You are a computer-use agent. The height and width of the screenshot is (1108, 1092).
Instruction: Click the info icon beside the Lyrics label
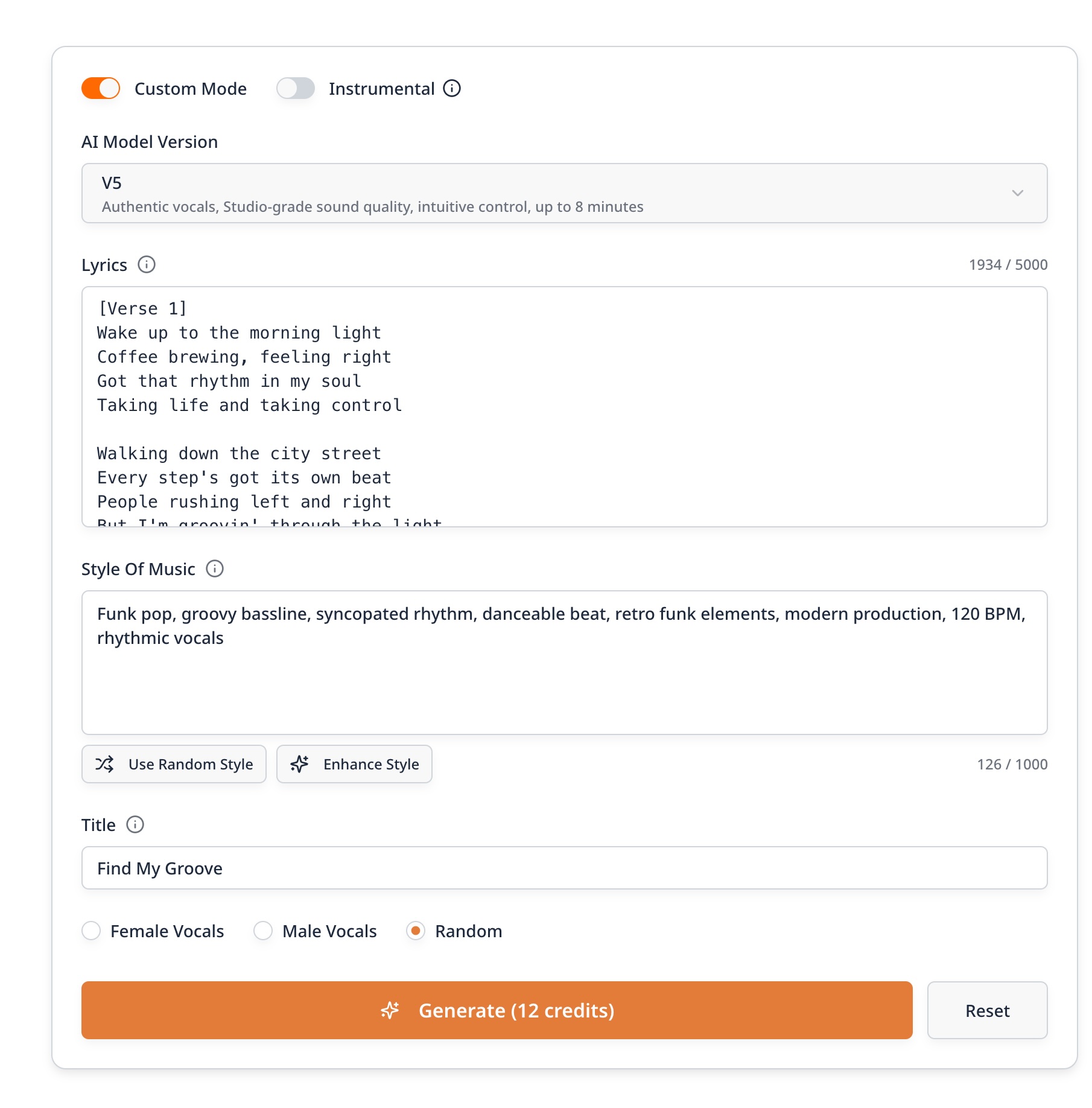click(x=147, y=265)
